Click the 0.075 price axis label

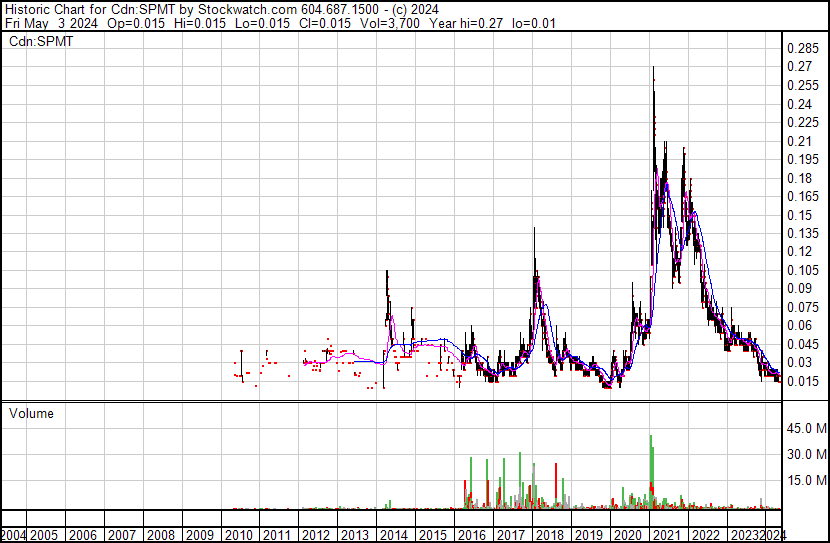tap(803, 307)
